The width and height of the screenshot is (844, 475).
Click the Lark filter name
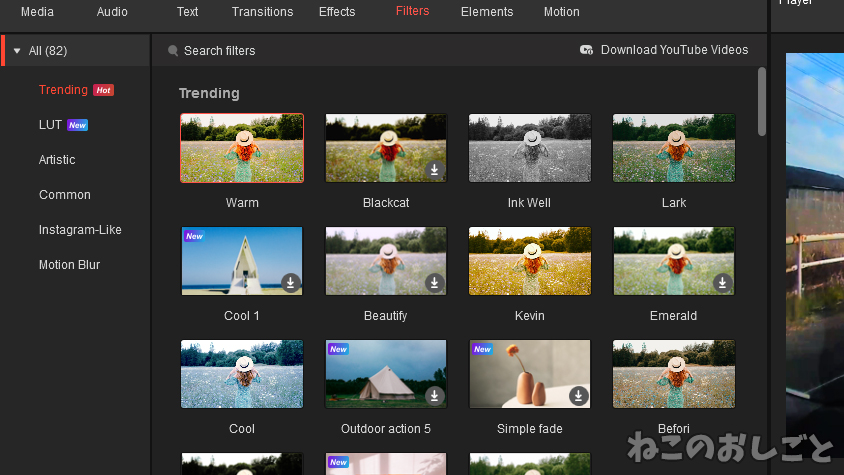(674, 203)
